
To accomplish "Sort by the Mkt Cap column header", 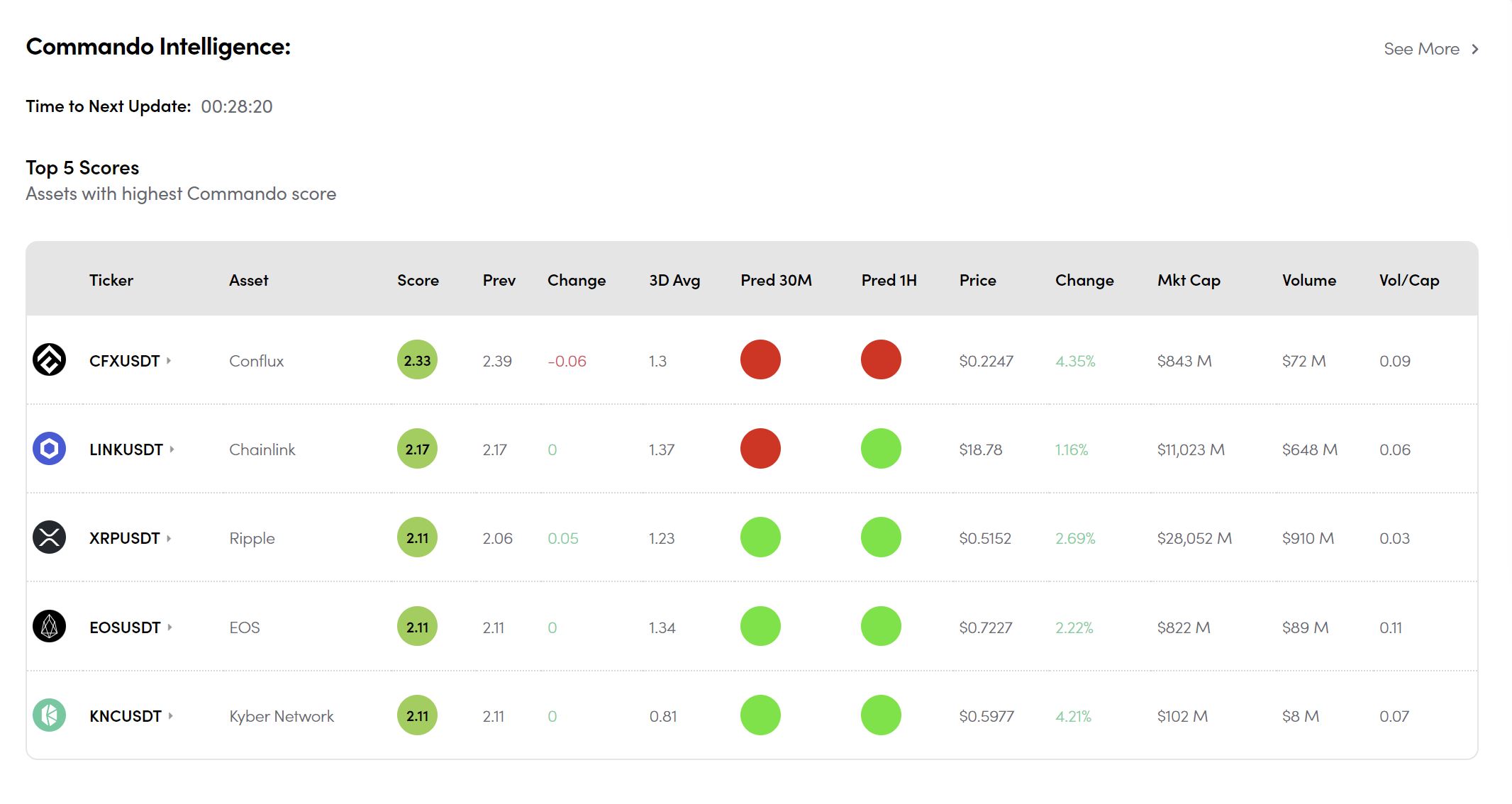I will [1189, 280].
